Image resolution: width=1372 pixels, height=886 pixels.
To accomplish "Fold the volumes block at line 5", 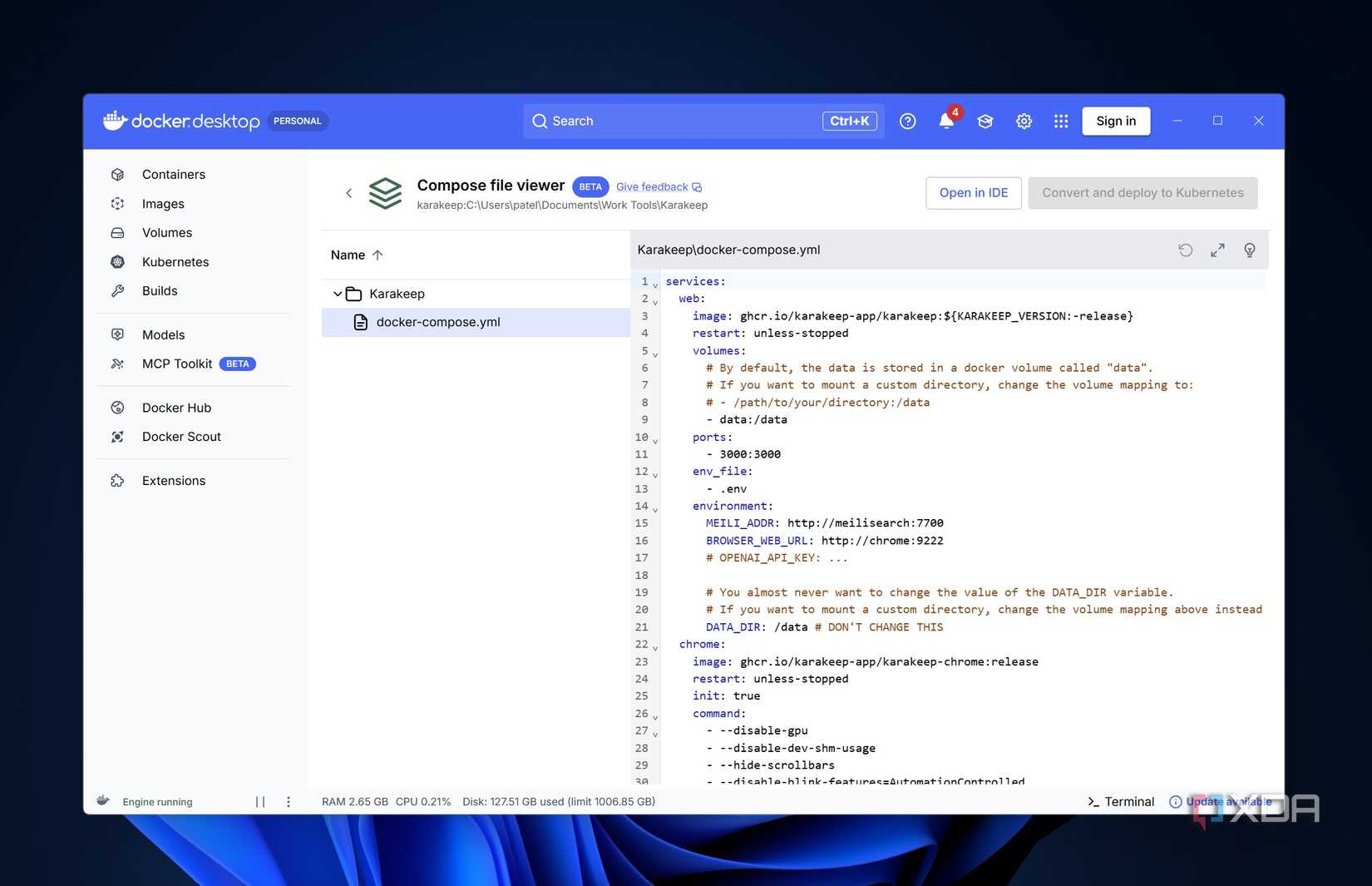I will pyautogui.click(x=655, y=354).
